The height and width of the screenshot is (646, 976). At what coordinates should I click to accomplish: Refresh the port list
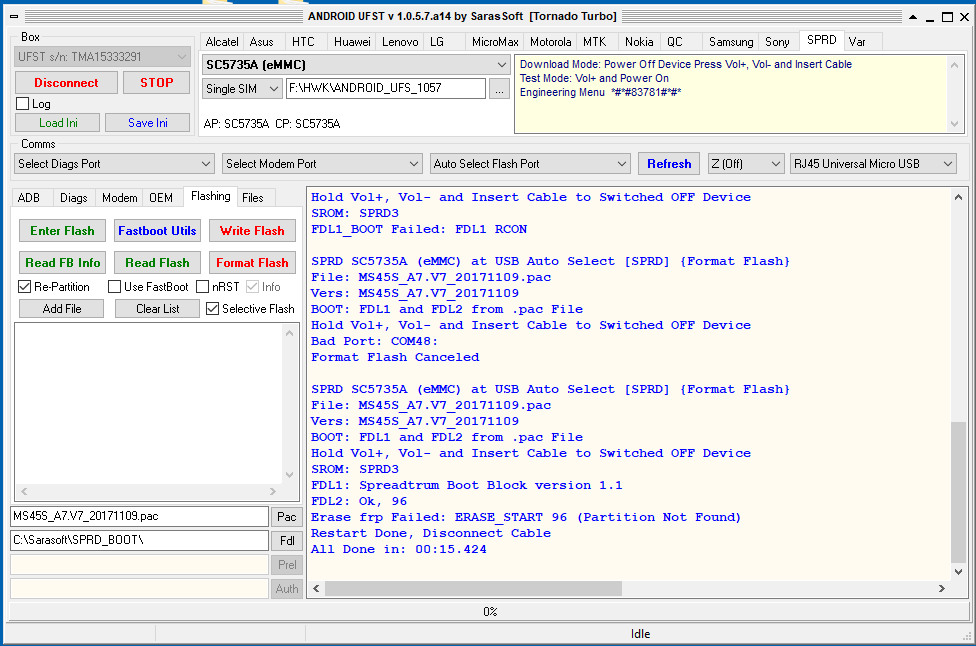click(x=669, y=164)
